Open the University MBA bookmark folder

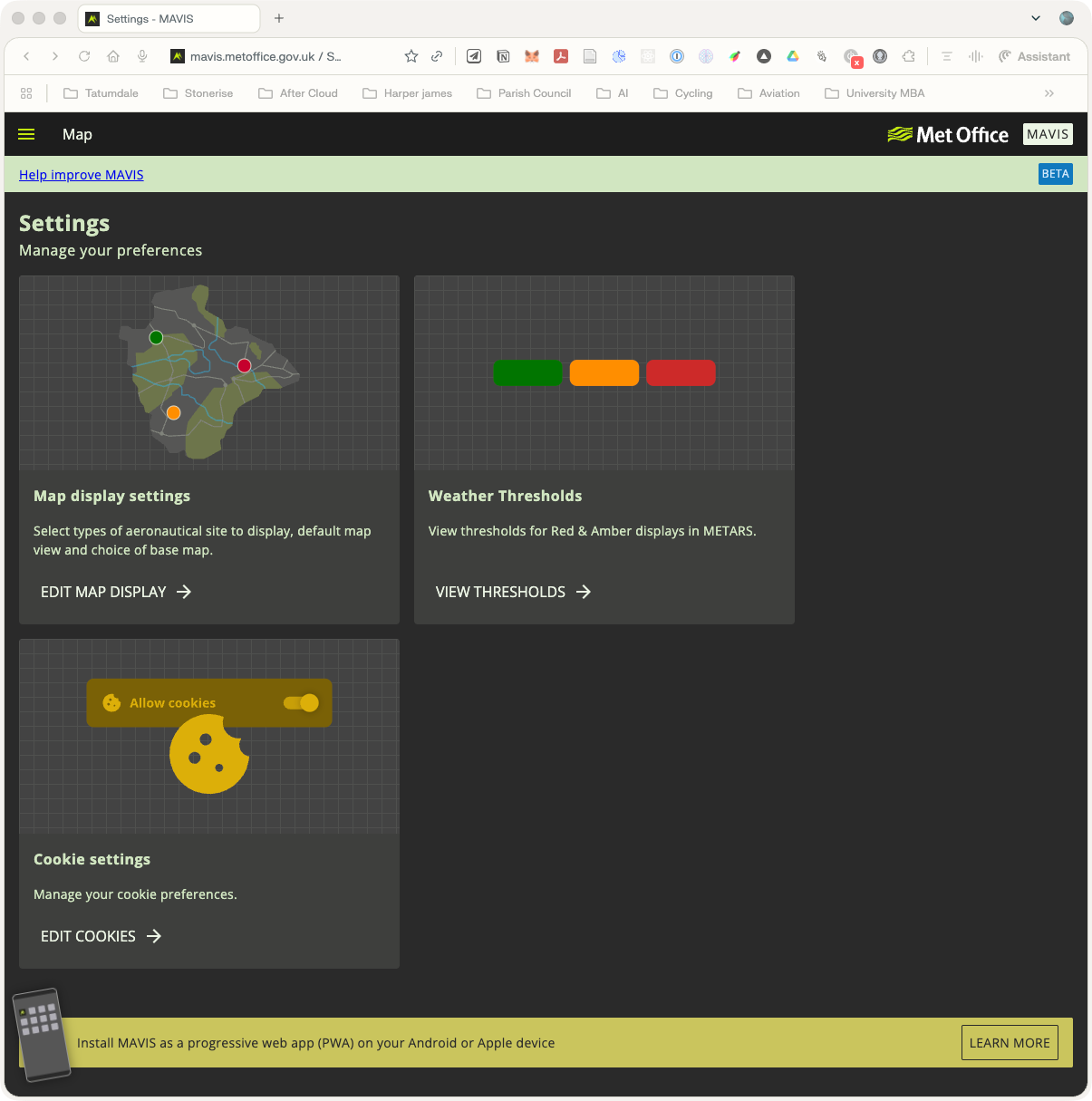[875, 93]
